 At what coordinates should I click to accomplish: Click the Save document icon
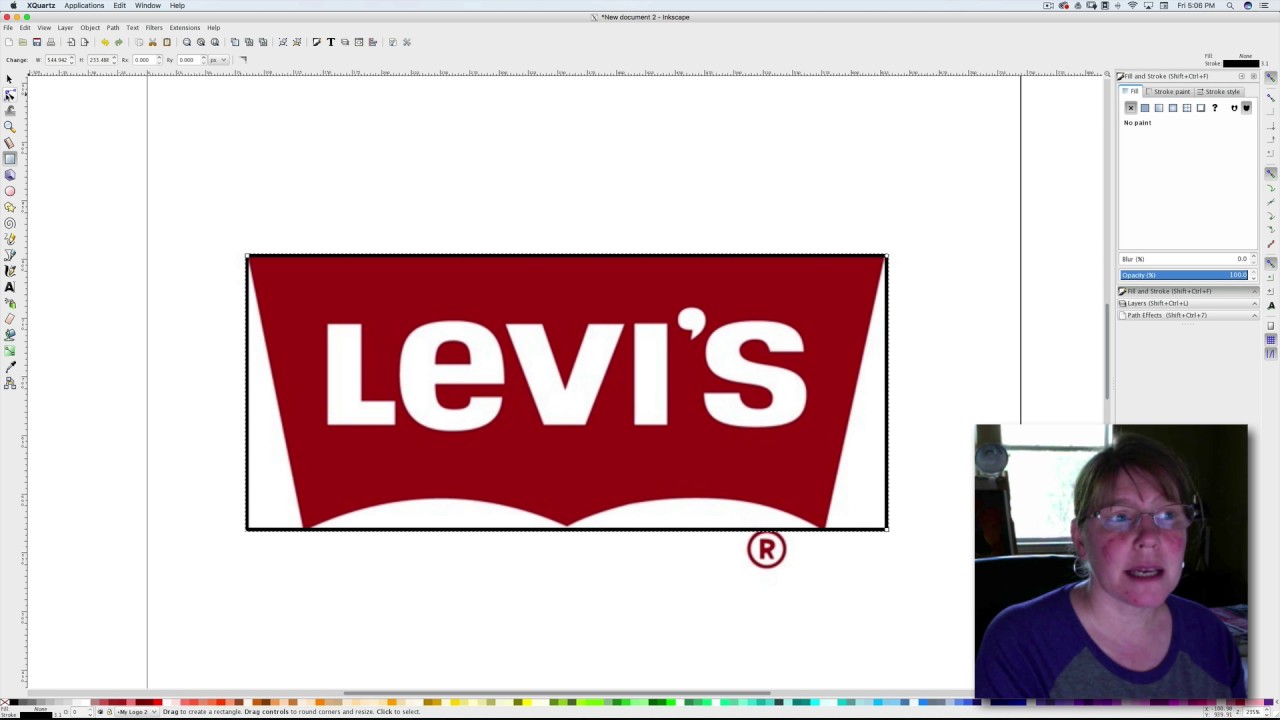[37, 42]
